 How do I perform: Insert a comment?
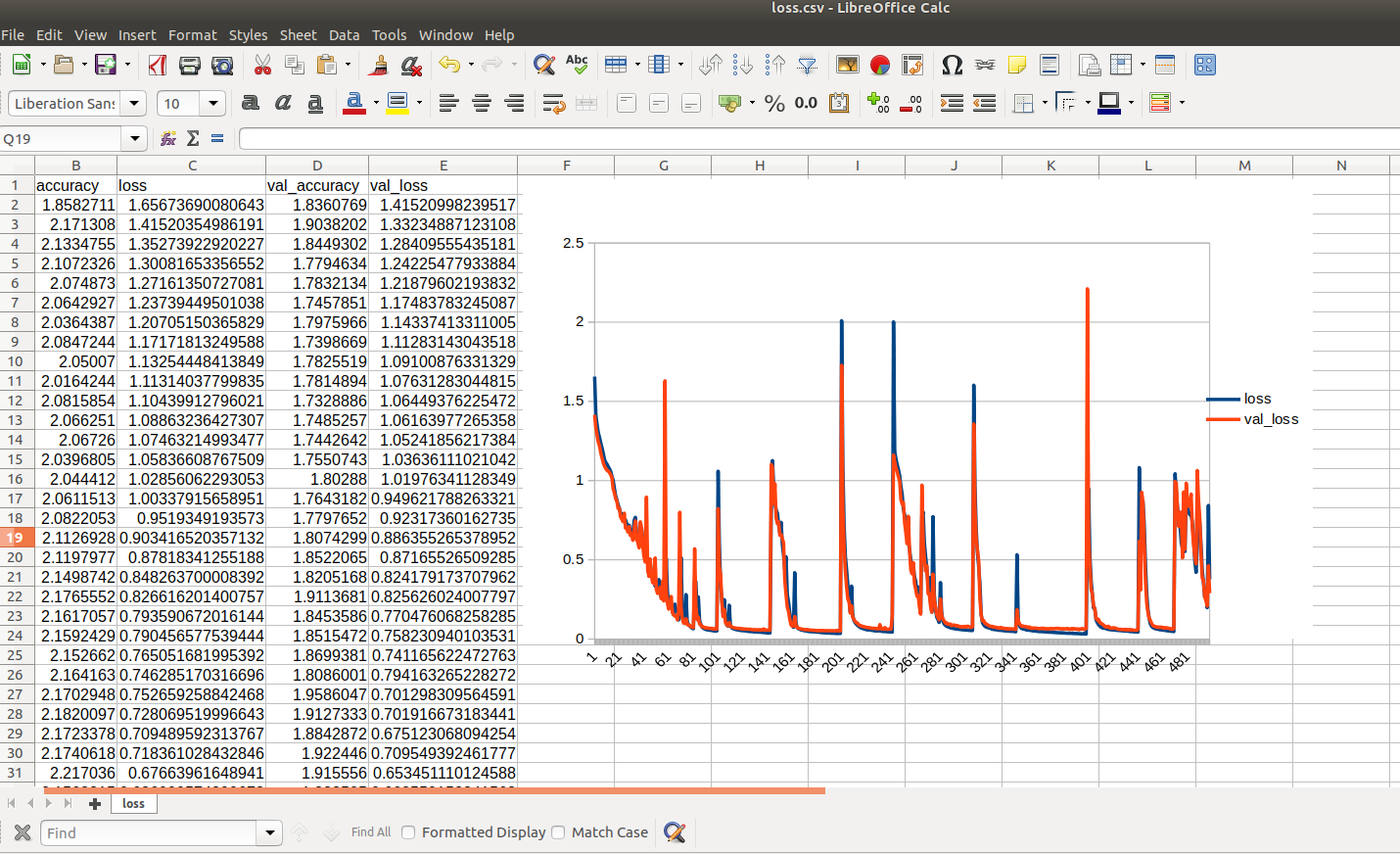pyautogui.click(x=1018, y=65)
